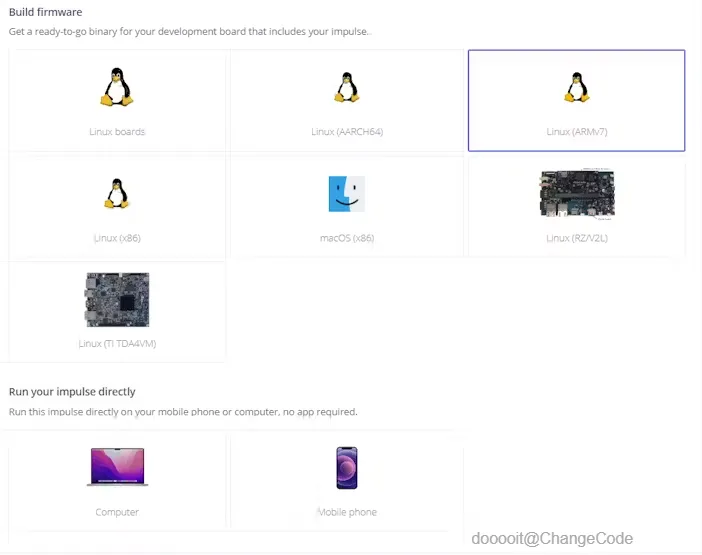702x555 pixels.
Task: Click the "Run your impulse directly" heading
Action: [x=72, y=392]
